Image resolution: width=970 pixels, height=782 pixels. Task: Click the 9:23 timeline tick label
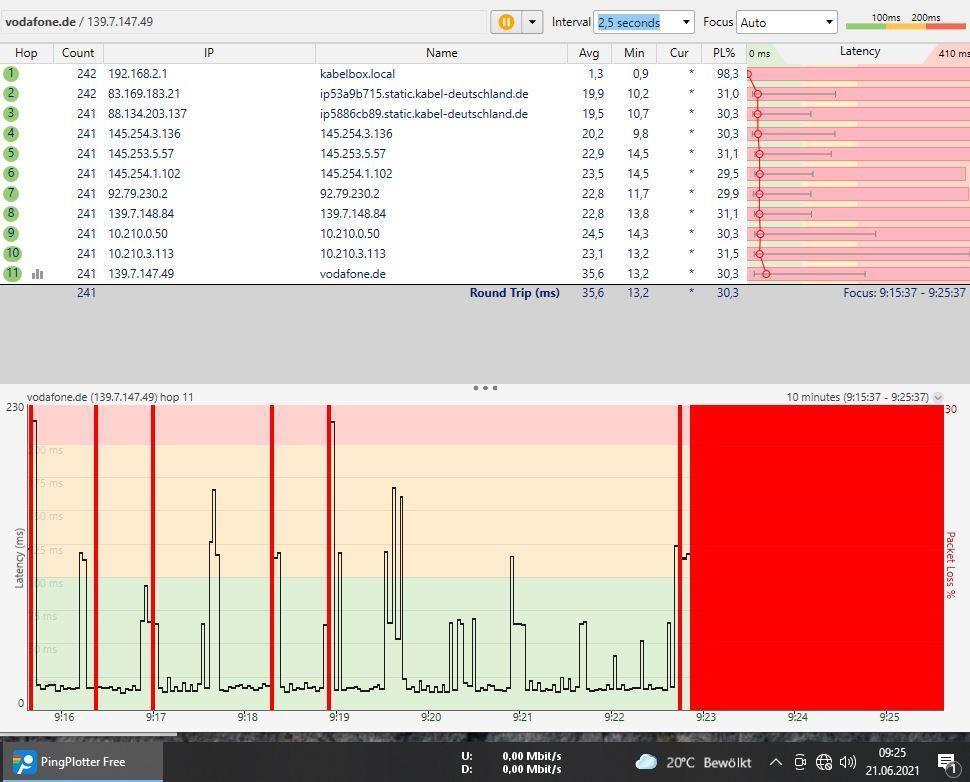[706, 717]
